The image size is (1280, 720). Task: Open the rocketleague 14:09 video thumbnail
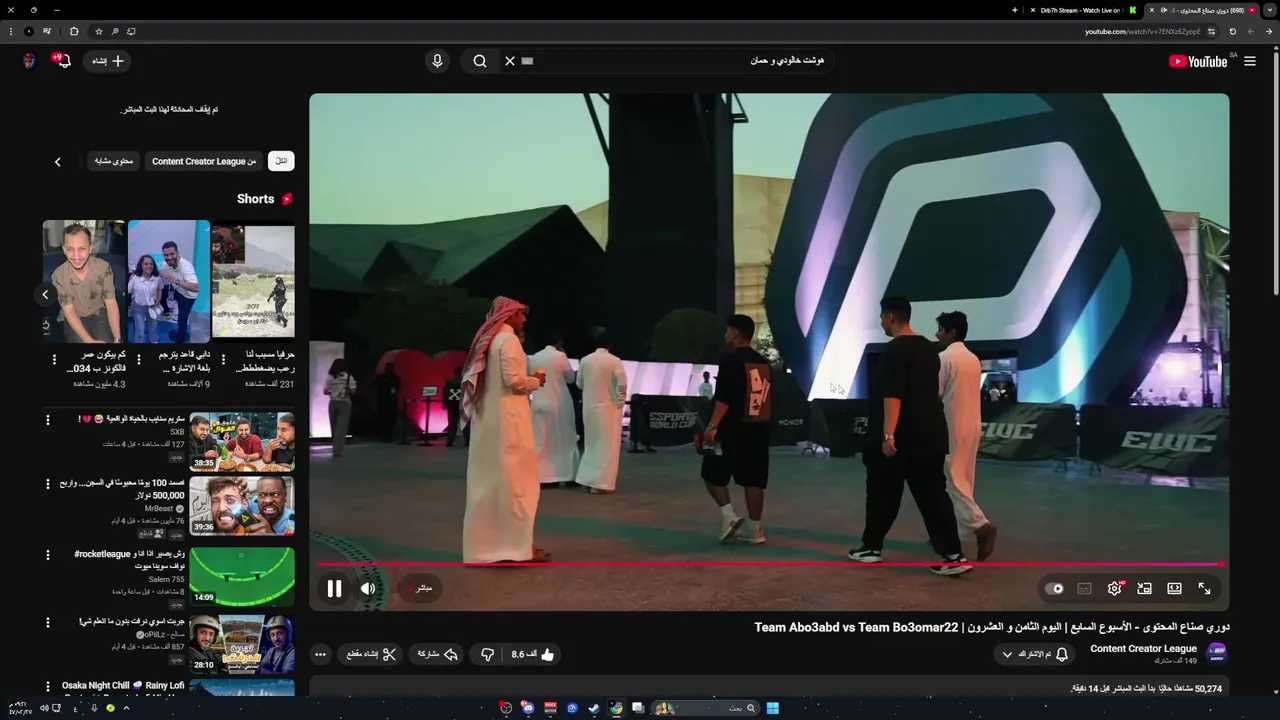[x=242, y=576]
